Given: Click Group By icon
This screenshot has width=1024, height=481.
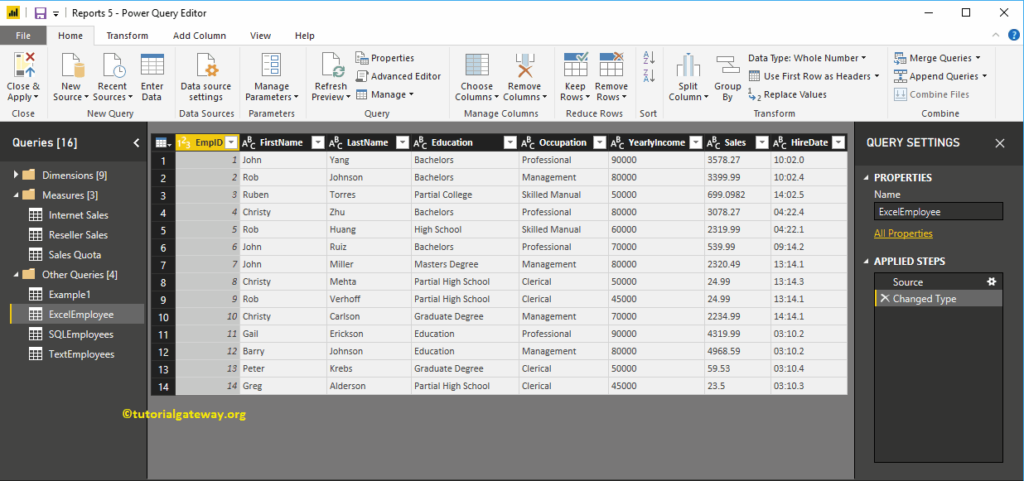Looking at the screenshot, I should coord(727,65).
